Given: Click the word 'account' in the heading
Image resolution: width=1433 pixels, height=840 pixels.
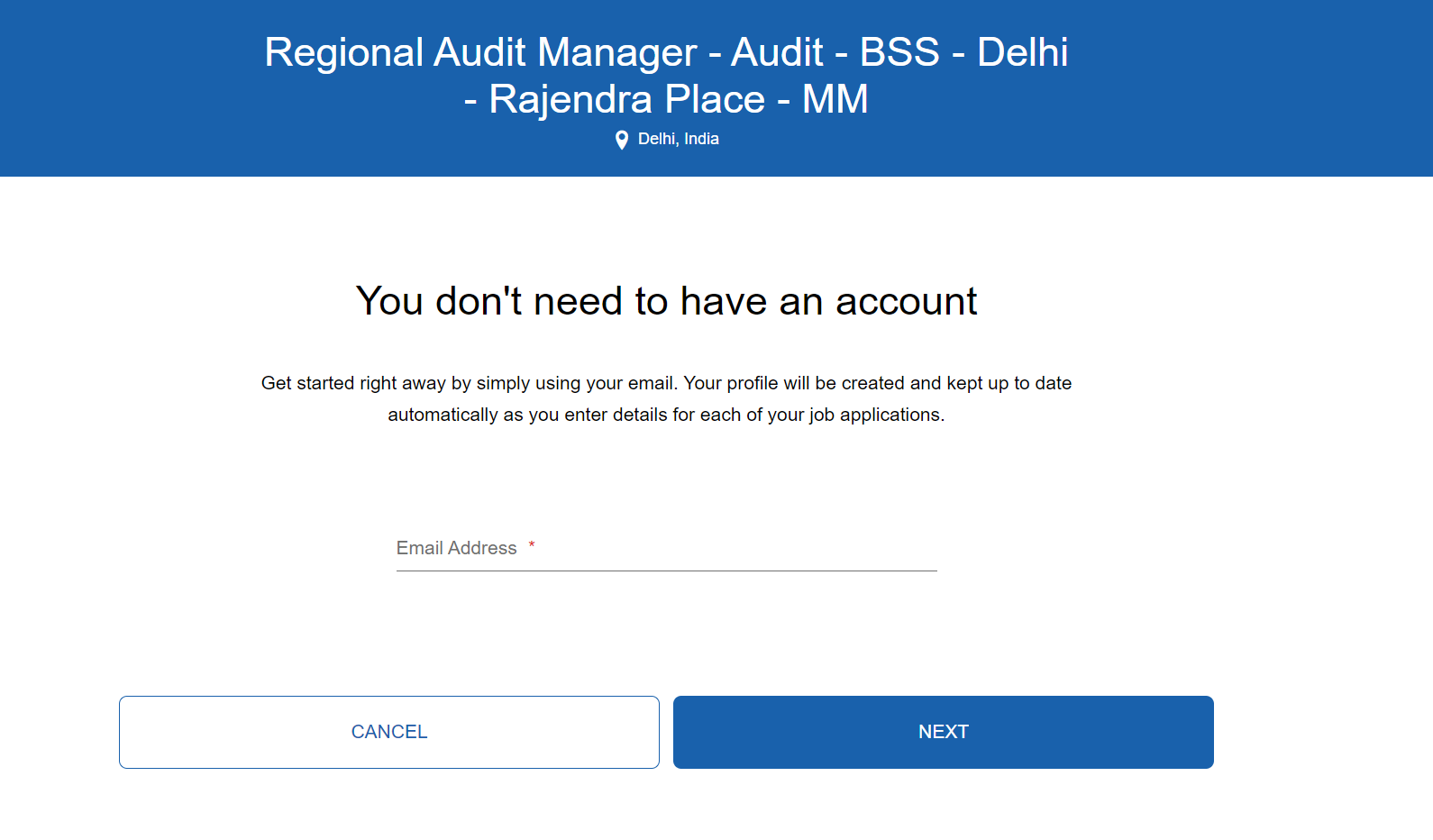Looking at the screenshot, I should pyautogui.click(x=906, y=302).
